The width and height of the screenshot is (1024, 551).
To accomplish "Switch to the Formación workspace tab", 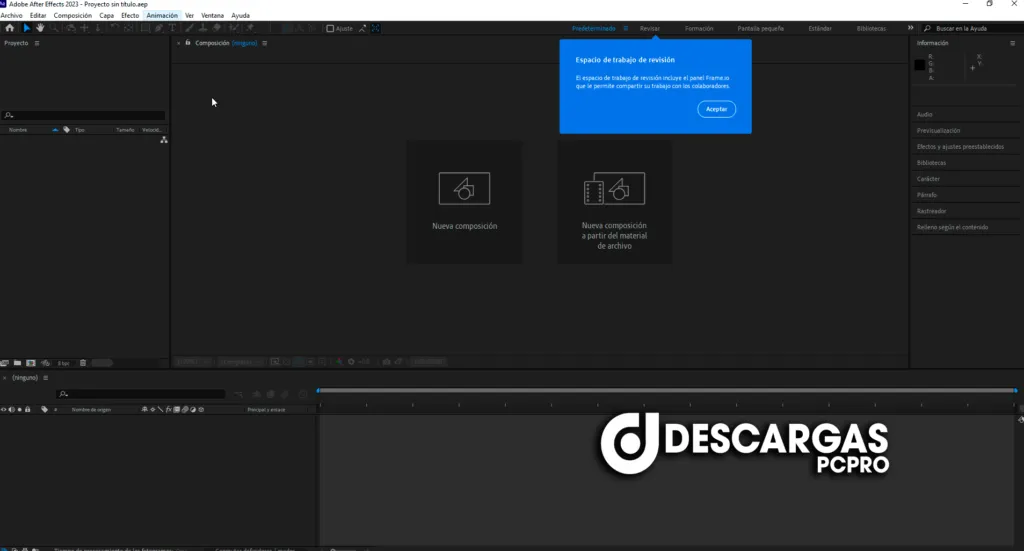I will 699,29.
